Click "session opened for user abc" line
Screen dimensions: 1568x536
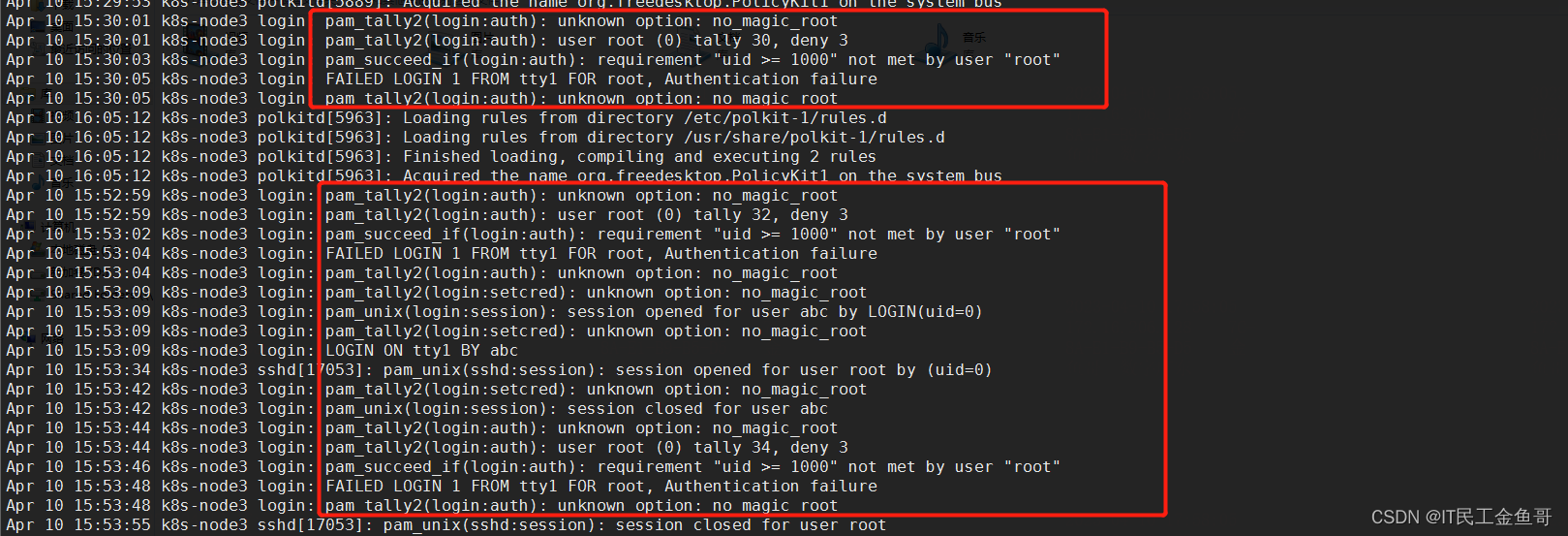click(654, 312)
